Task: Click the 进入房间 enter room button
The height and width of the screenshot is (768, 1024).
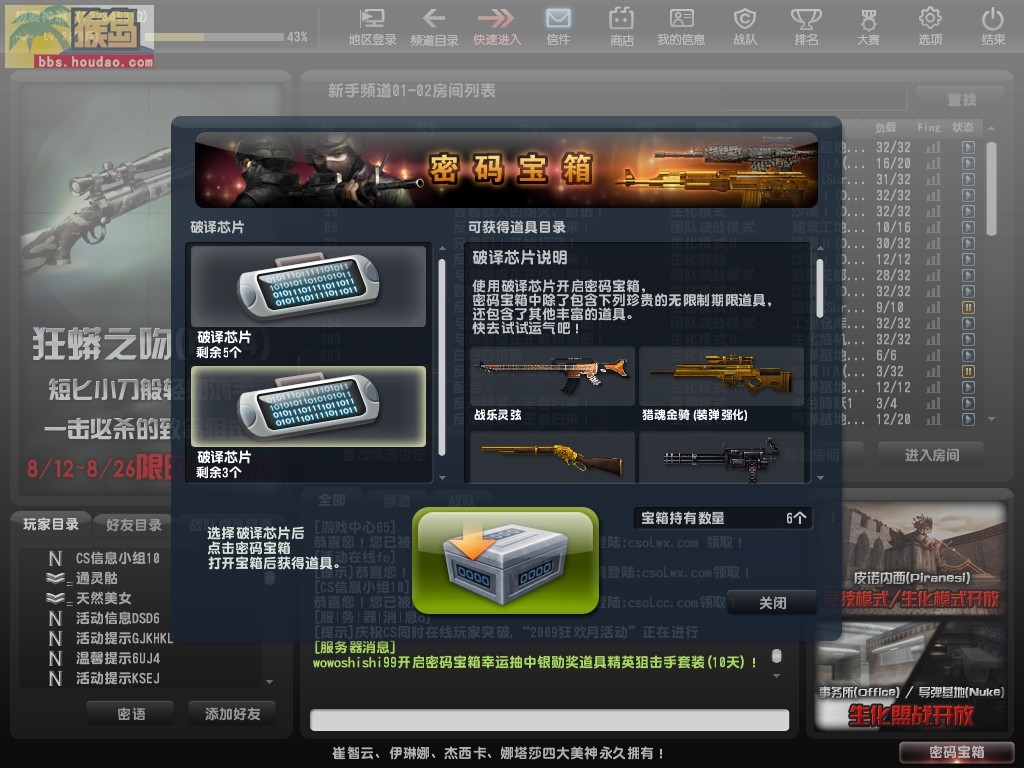Action: pyautogui.click(x=932, y=455)
